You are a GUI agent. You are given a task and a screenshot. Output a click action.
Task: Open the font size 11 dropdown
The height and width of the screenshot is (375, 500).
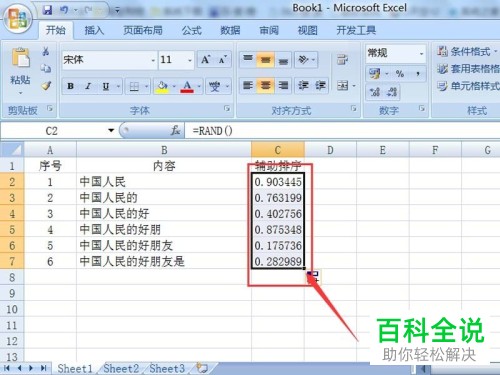point(190,60)
